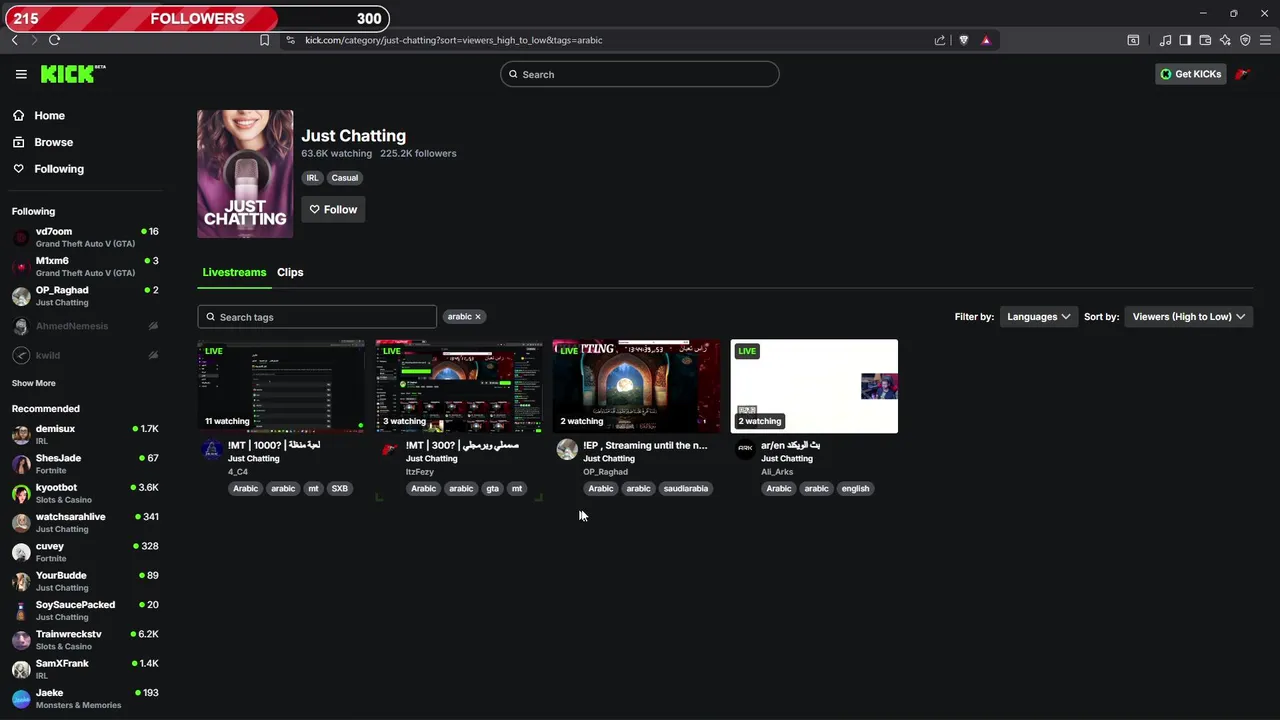The height and width of the screenshot is (720, 1280).
Task: Click gta tag on ItzFezy stream
Action: [x=492, y=489]
